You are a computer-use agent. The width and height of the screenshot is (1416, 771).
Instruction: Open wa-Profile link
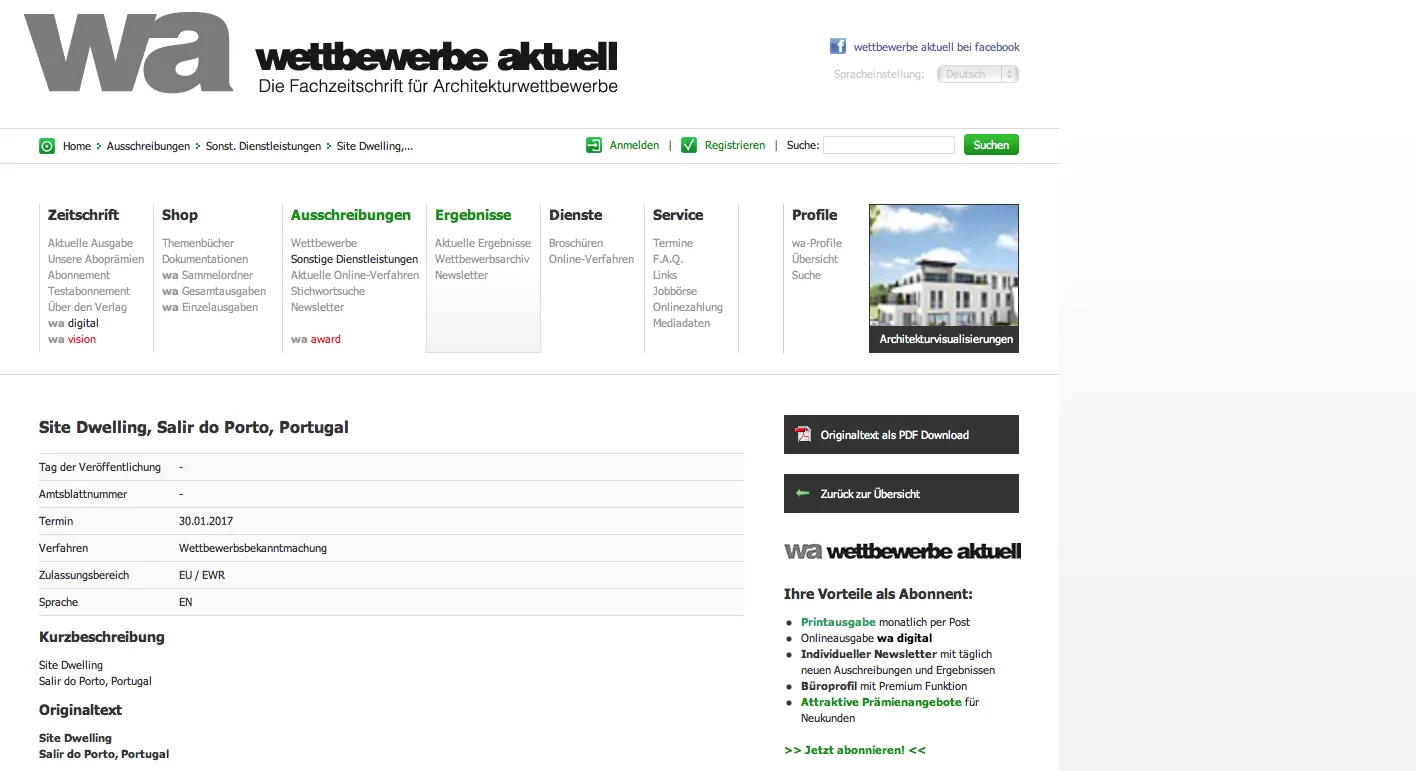(x=817, y=243)
